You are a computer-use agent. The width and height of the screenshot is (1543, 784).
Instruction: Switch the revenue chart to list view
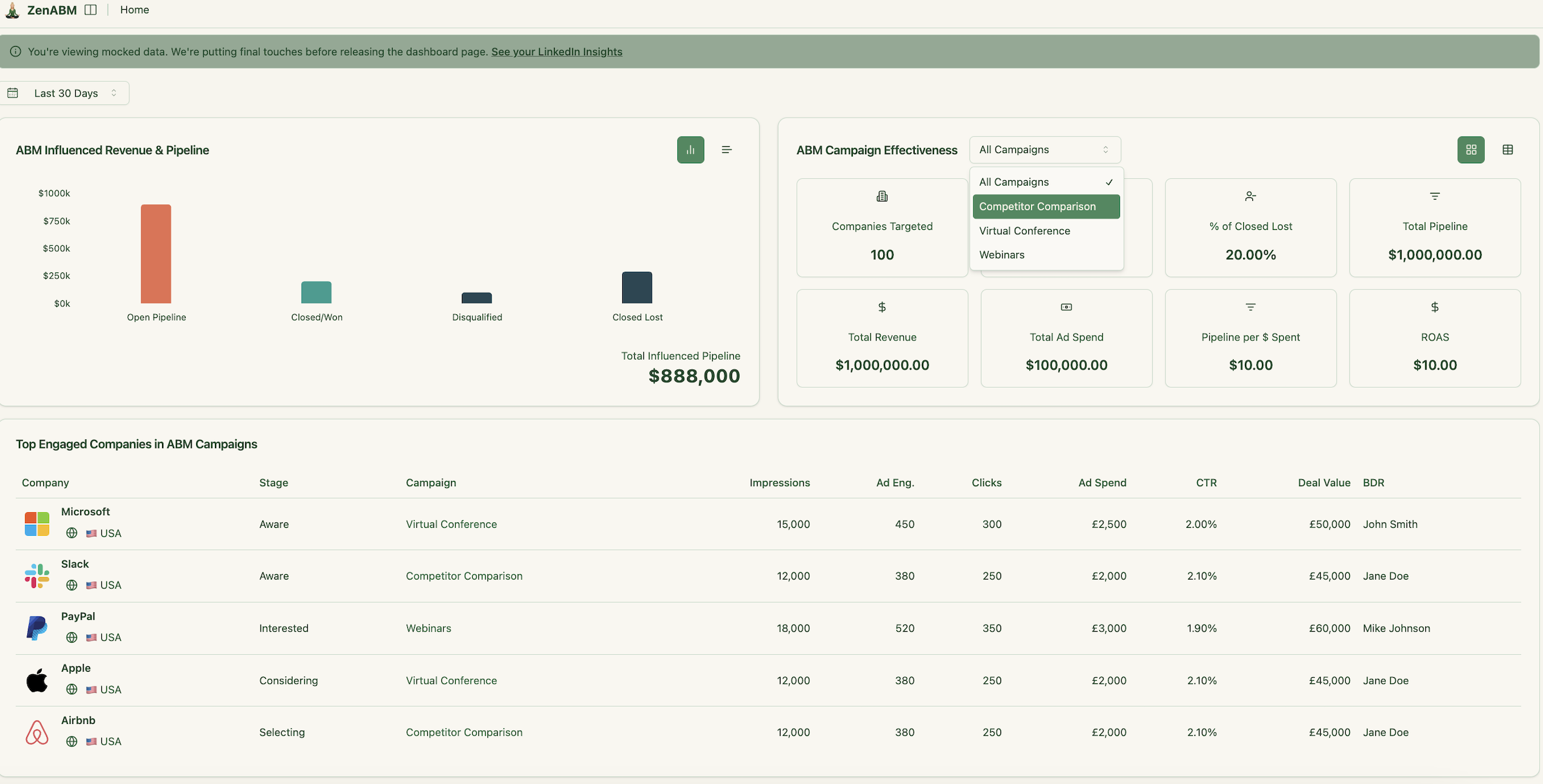[727, 149]
